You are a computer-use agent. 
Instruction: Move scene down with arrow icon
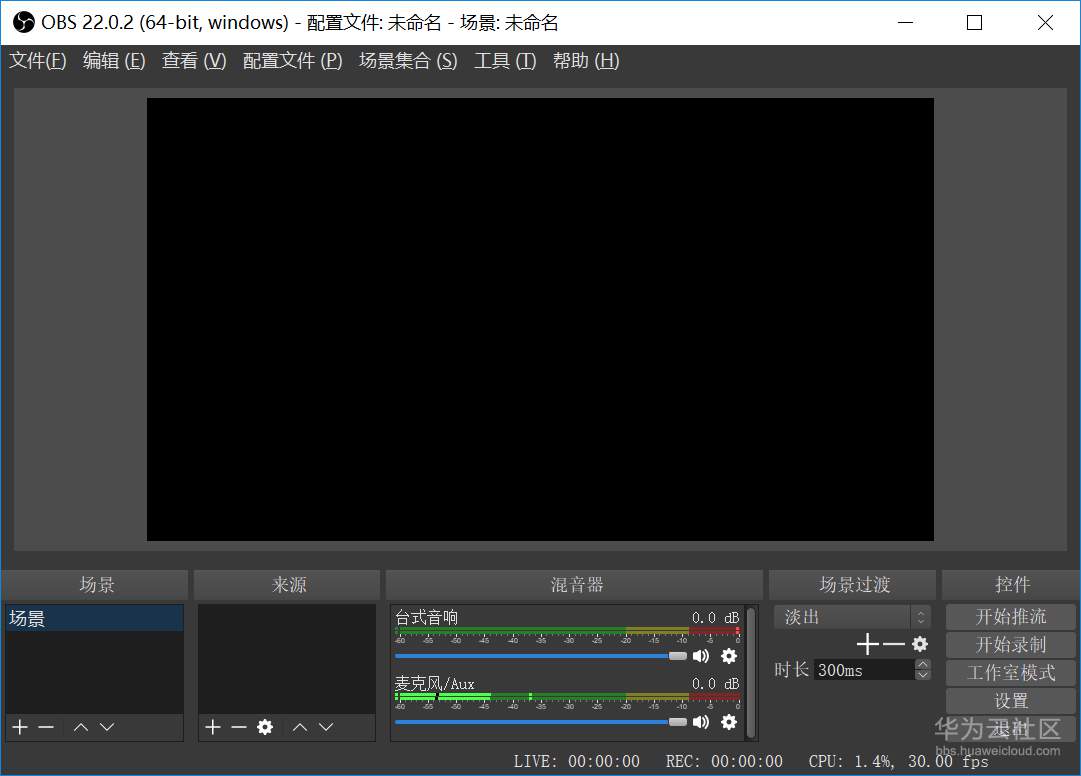(x=107, y=727)
